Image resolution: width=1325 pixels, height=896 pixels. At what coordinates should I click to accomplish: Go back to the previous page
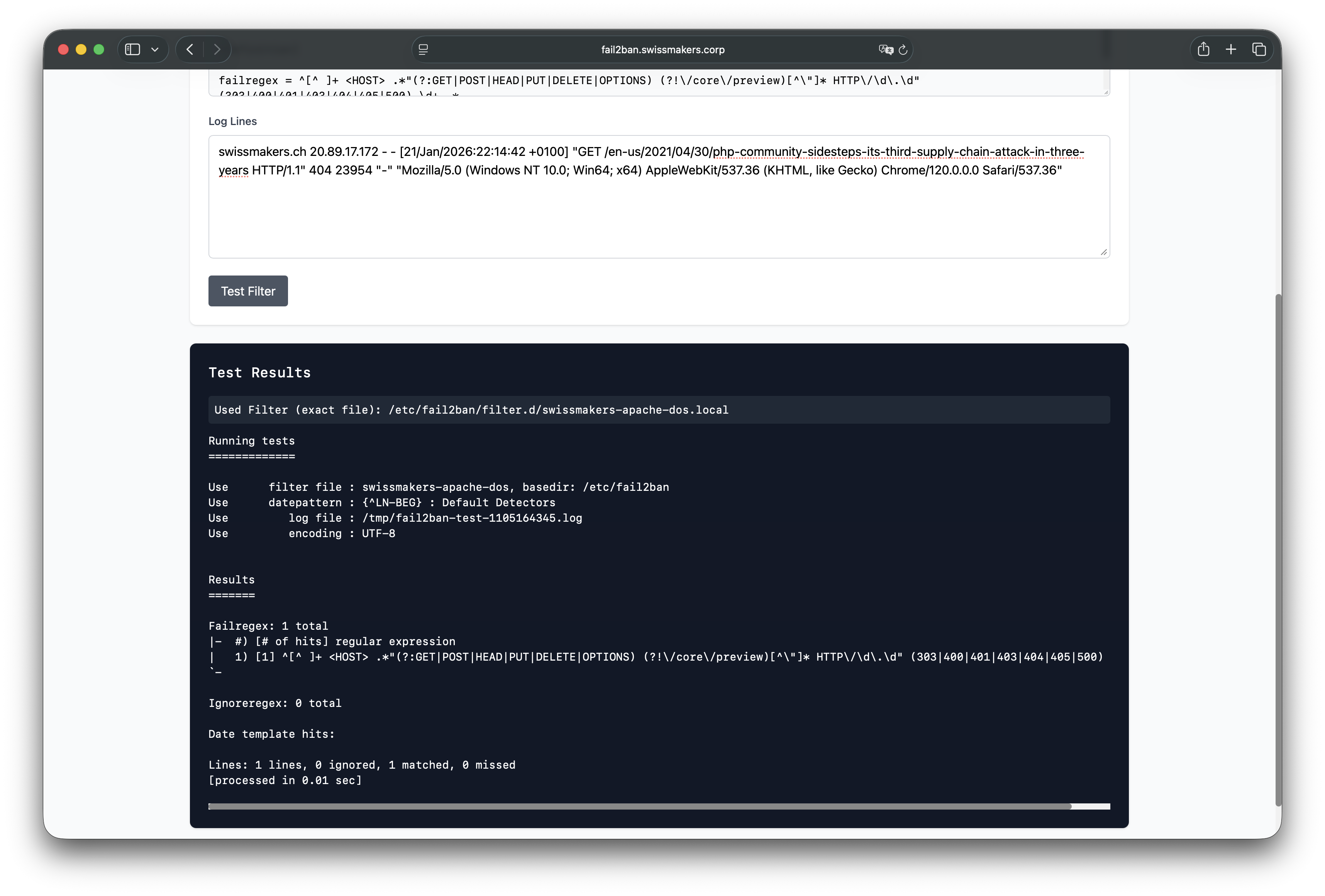190,50
